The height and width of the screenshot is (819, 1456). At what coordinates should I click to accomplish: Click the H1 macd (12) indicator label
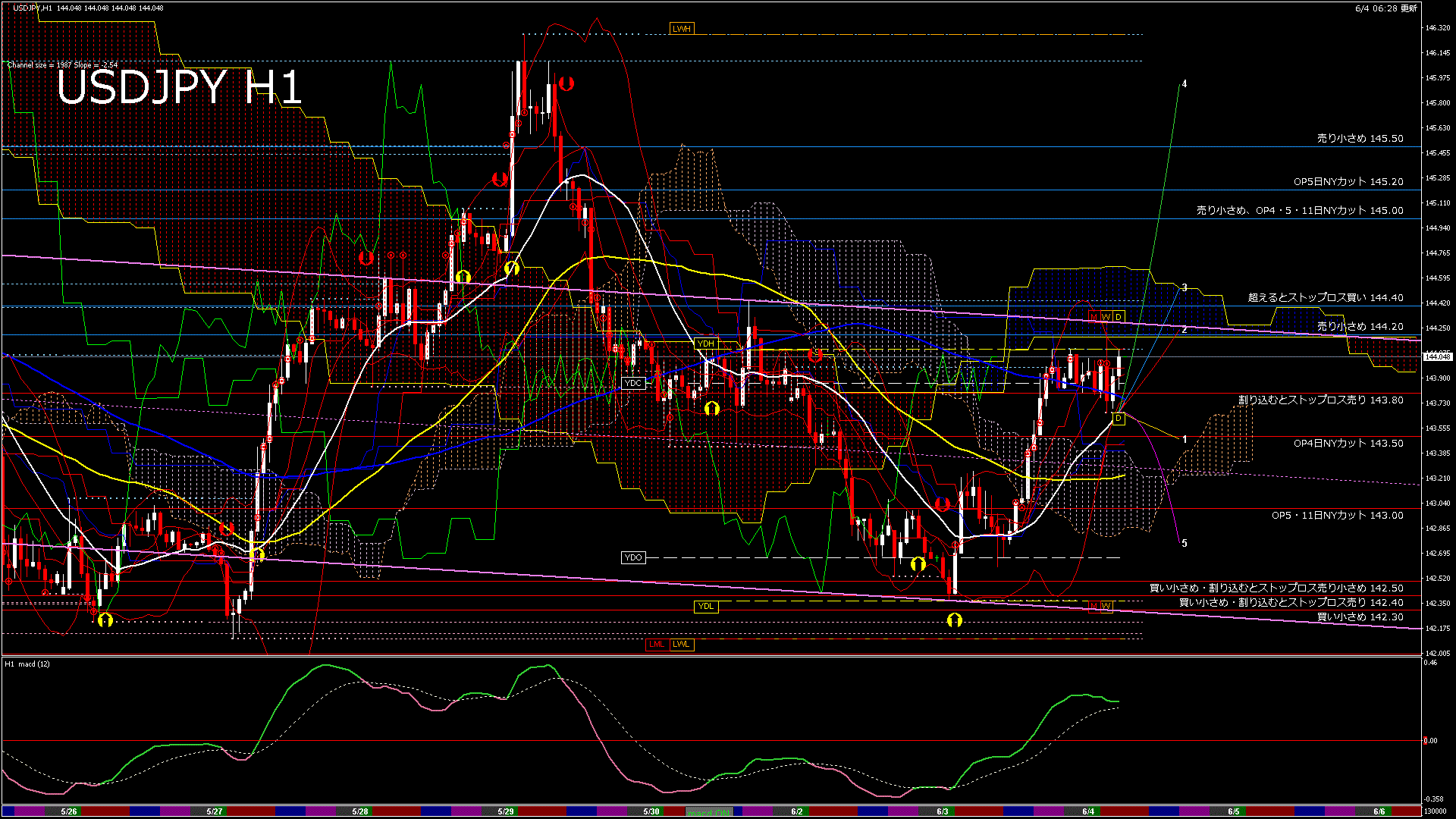click(x=27, y=664)
